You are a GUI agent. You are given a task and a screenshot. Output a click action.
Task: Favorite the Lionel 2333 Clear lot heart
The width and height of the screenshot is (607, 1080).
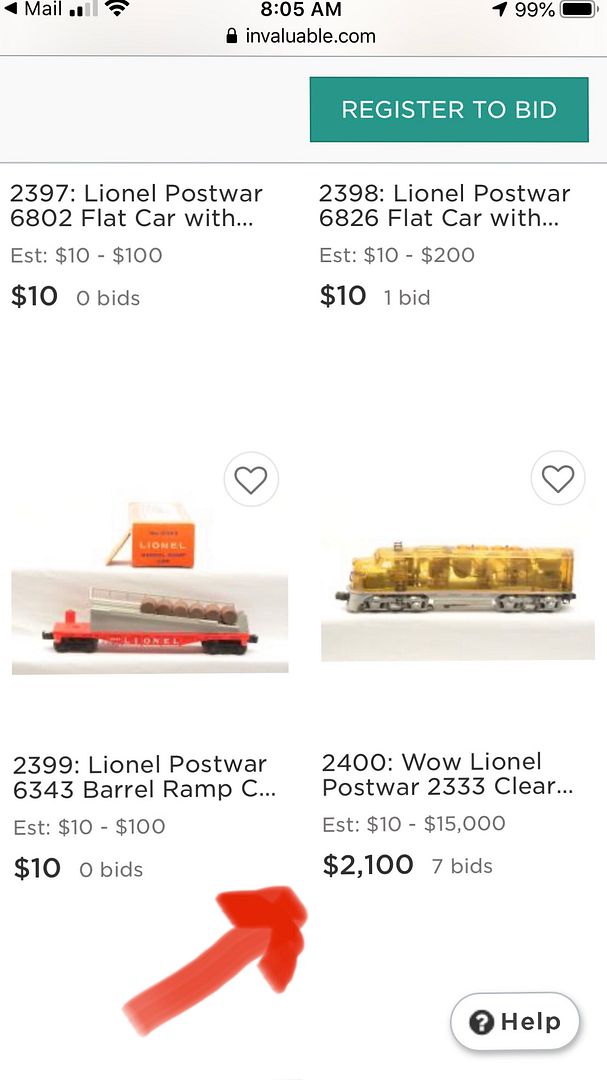pos(557,479)
